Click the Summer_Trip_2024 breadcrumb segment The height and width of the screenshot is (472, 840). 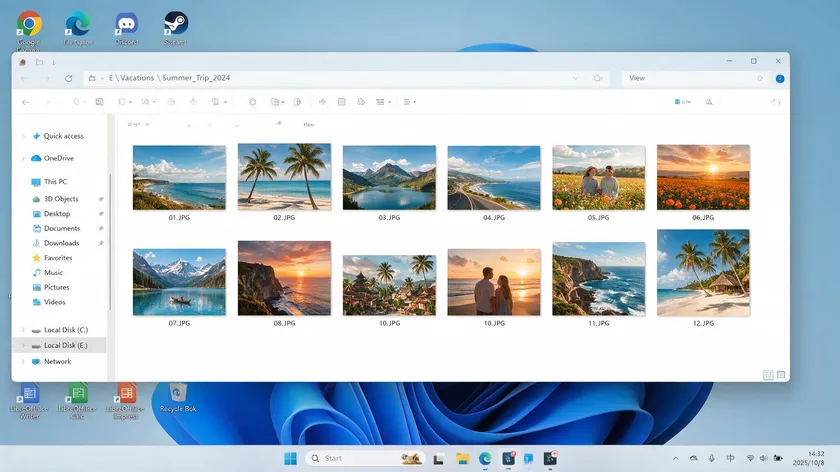(196, 78)
